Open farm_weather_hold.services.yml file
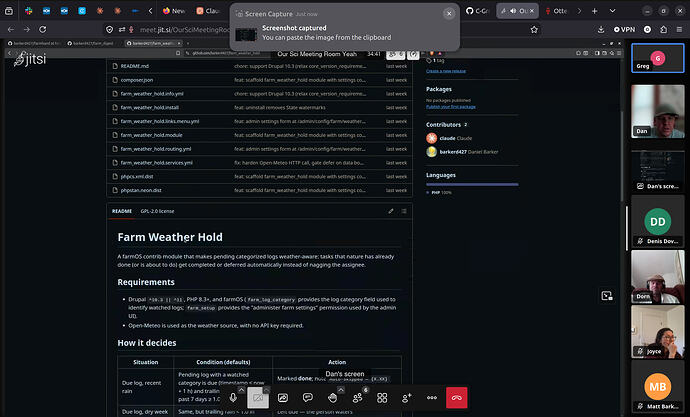 click(157, 163)
